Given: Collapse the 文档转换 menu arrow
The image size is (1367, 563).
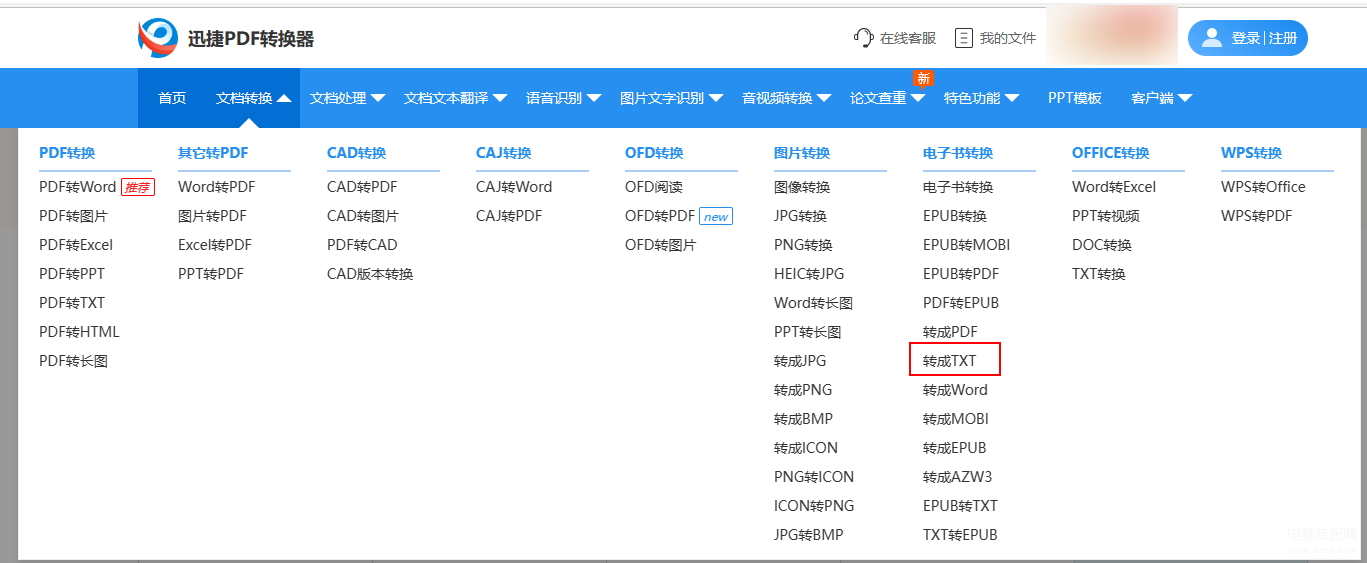Looking at the screenshot, I should pyautogui.click(x=284, y=98).
